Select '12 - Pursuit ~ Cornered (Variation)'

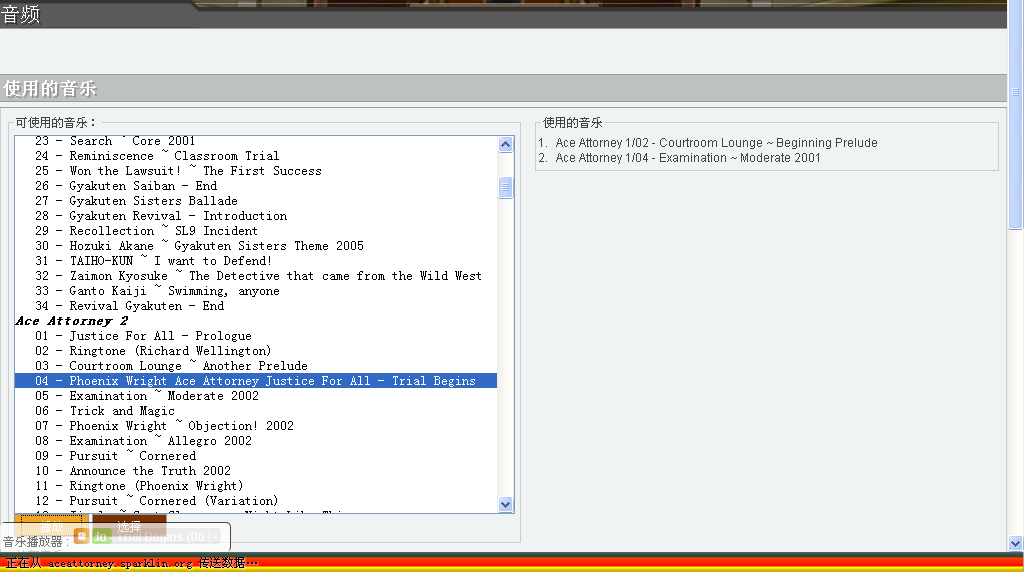(255, 501)
